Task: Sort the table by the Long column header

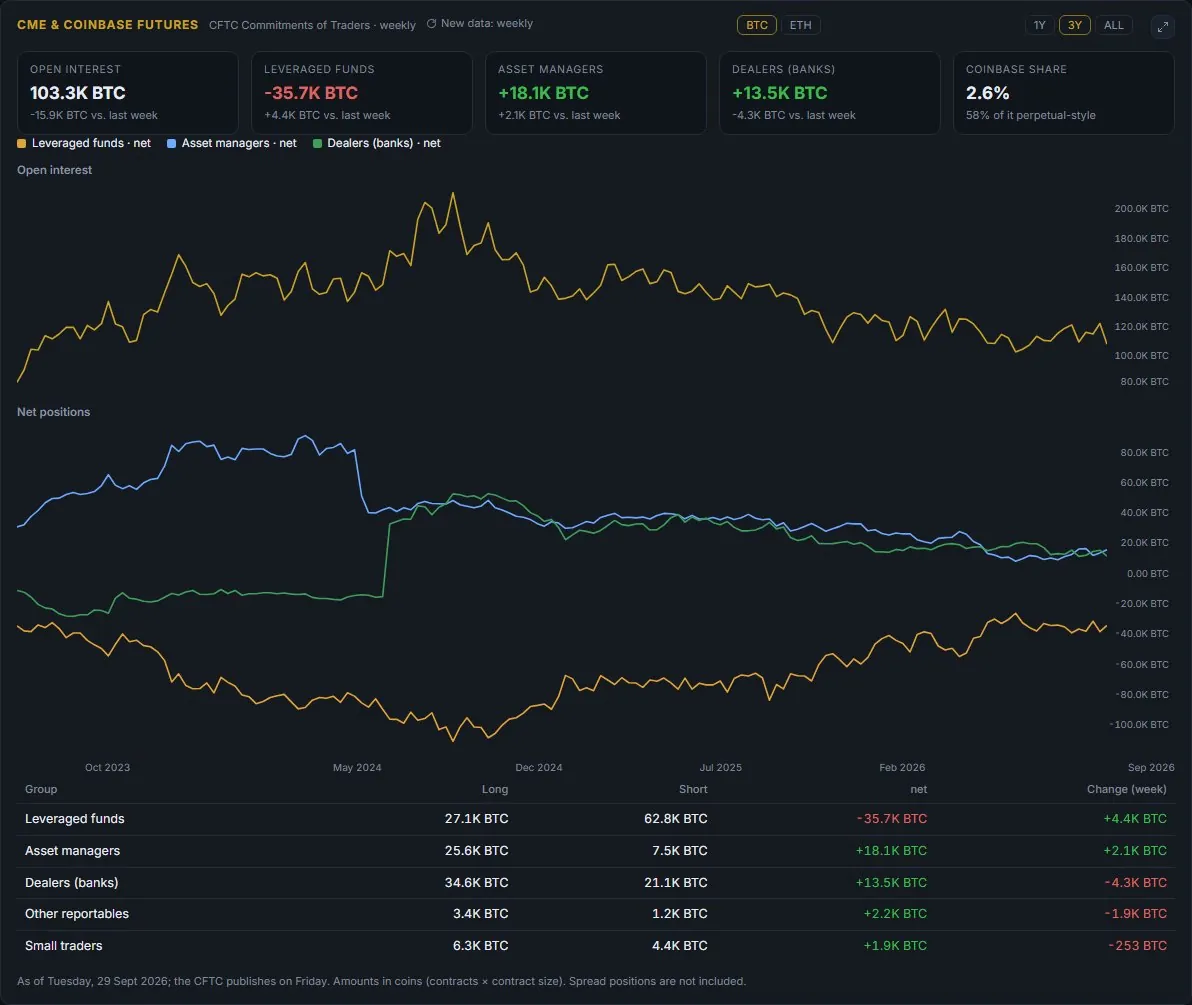Action: click(495, 789)
